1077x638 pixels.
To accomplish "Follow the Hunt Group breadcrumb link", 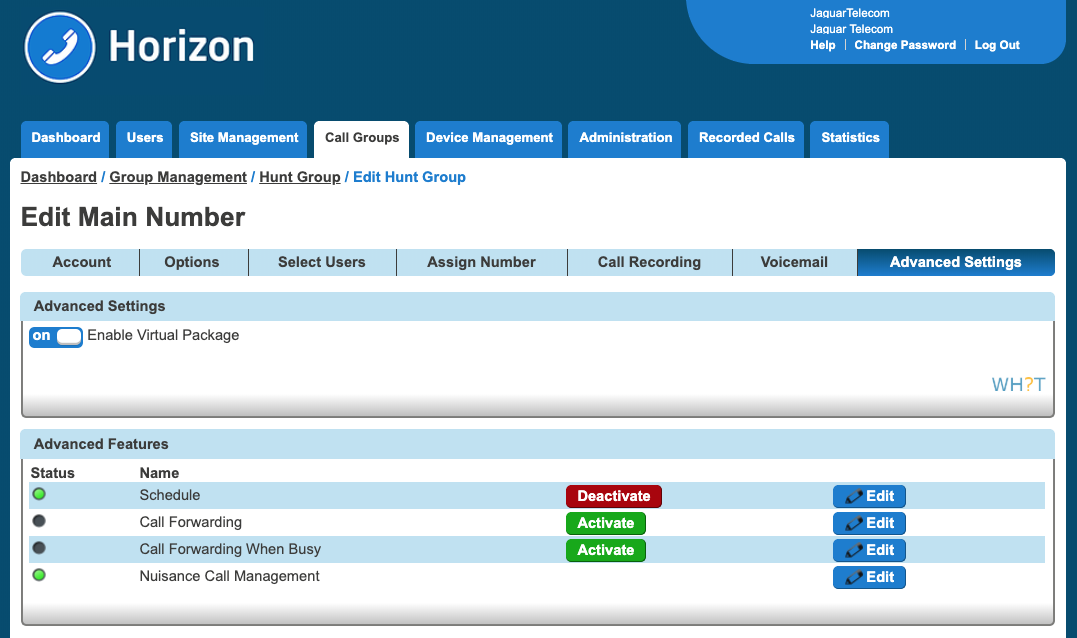I will coord(299,177).
